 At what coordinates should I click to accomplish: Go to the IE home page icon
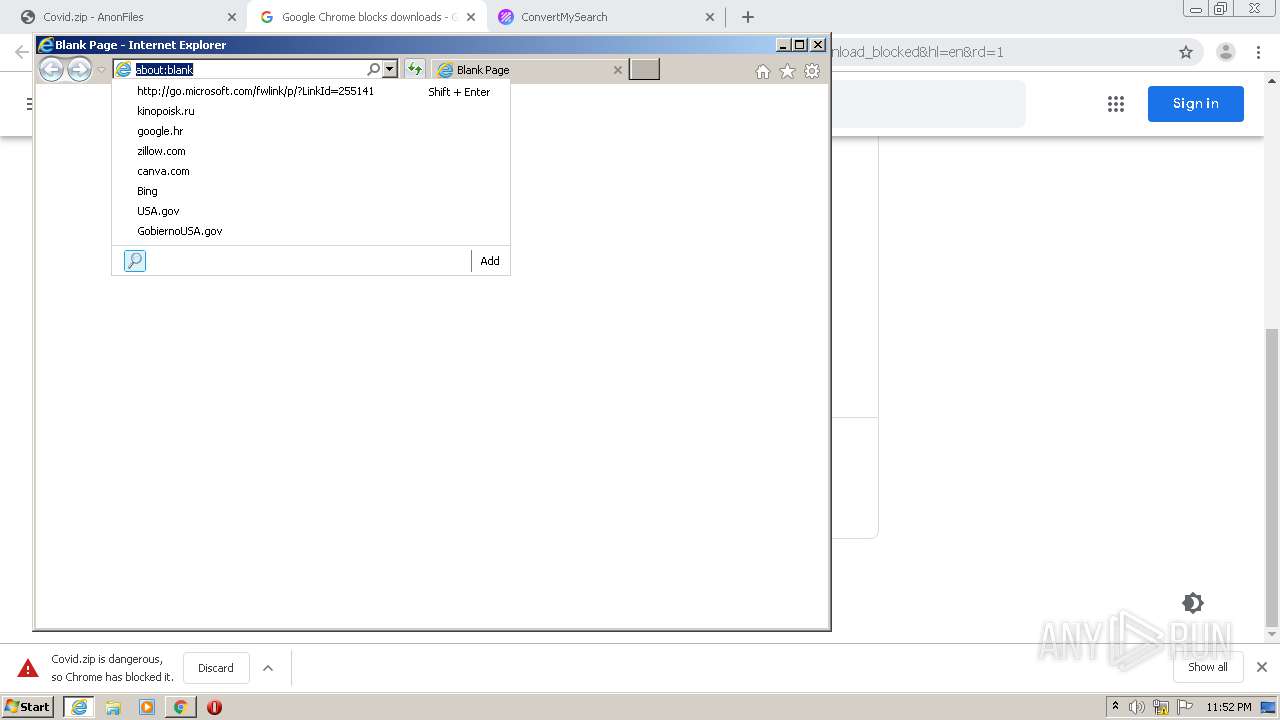763,71
